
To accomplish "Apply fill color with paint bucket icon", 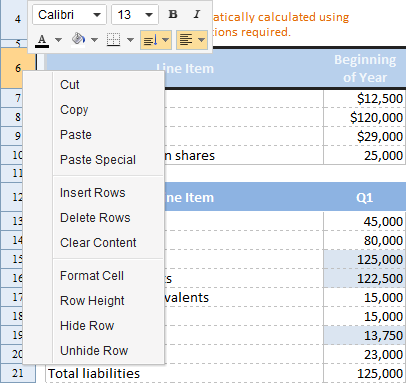I will [x=78, y=40].
